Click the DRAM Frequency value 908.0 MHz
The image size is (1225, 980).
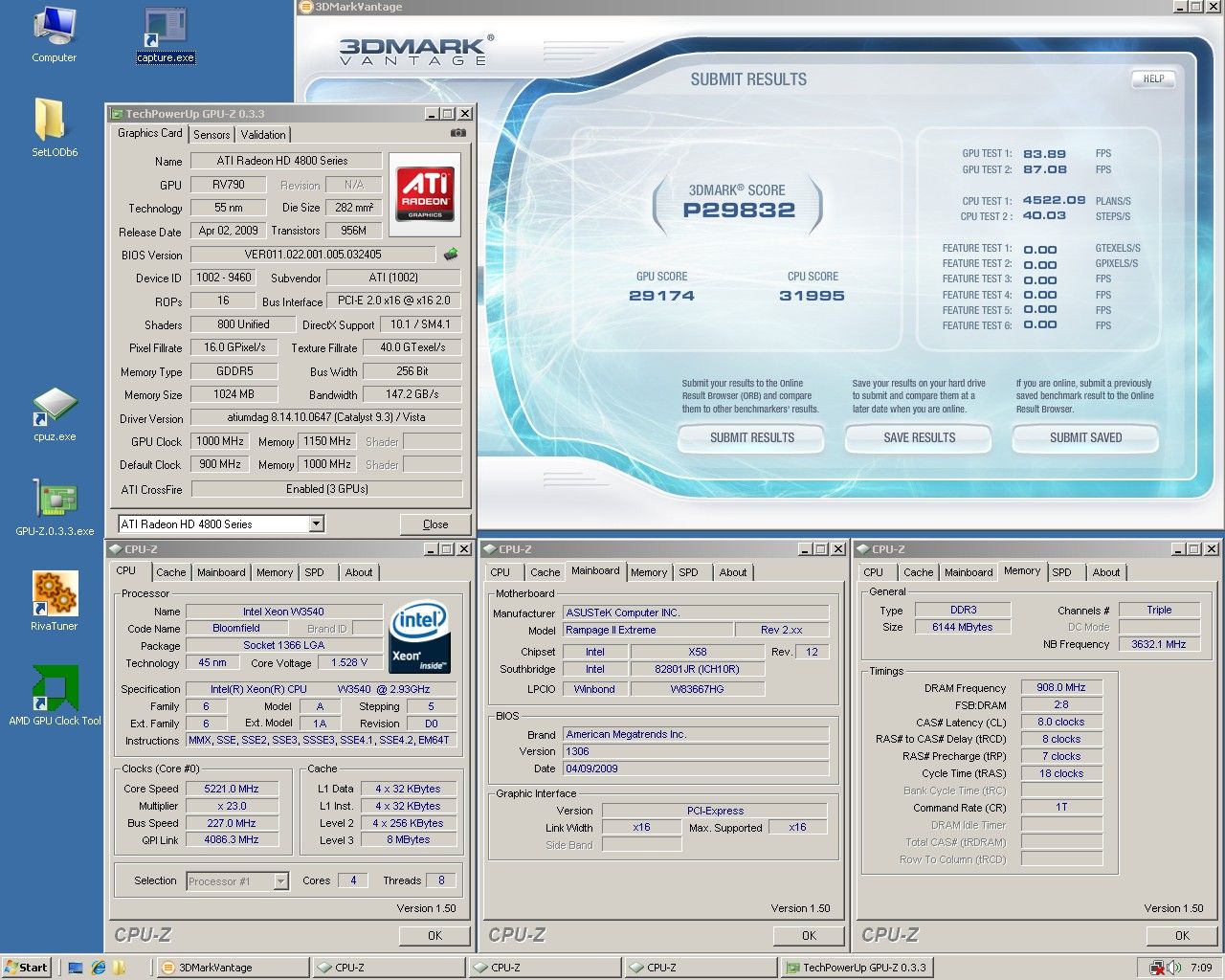[1061, 687]
